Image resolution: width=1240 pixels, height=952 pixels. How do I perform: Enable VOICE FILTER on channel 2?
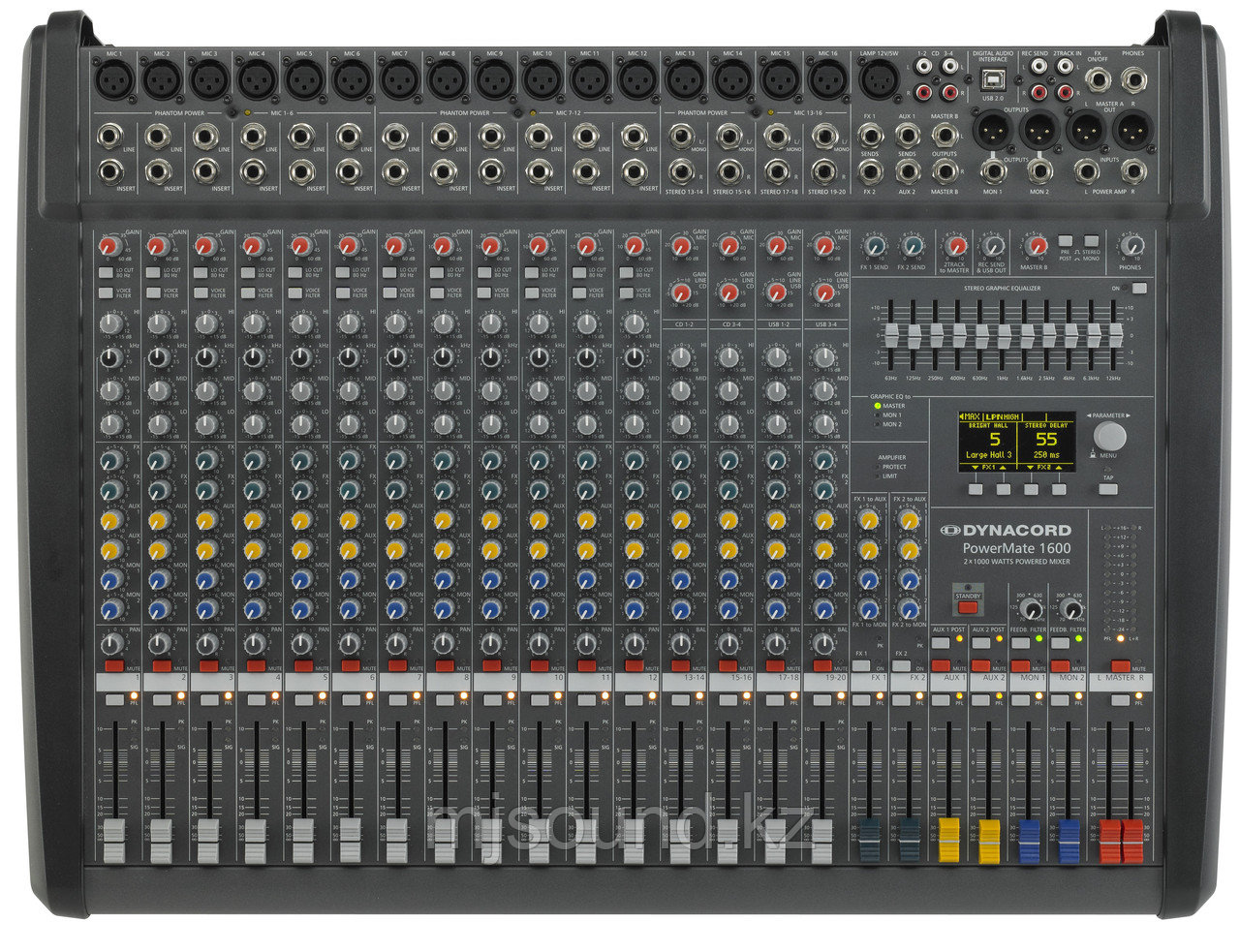tap(152, 292)
